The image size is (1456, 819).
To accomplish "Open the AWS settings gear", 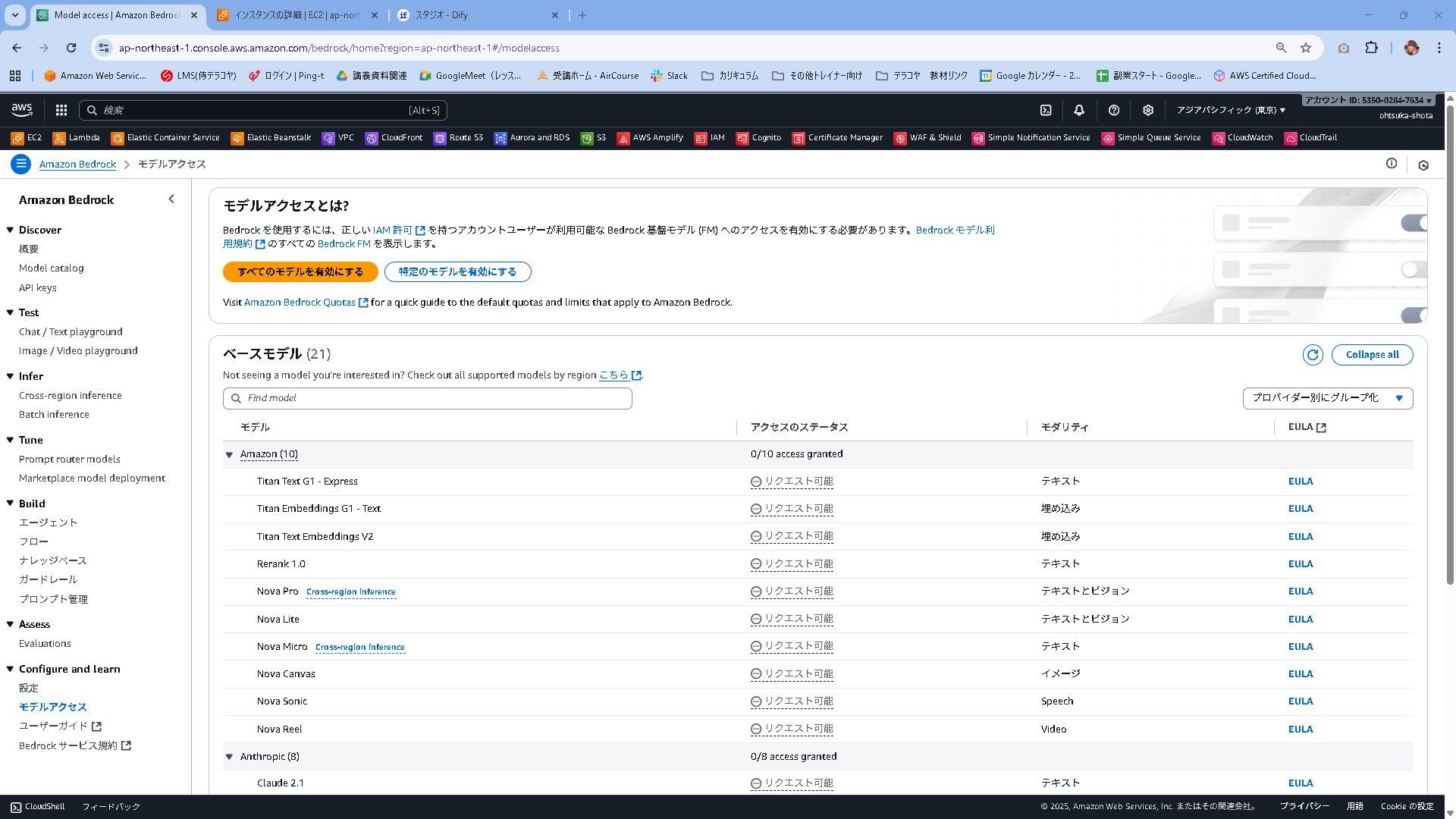I will [x=1147, y=110].
